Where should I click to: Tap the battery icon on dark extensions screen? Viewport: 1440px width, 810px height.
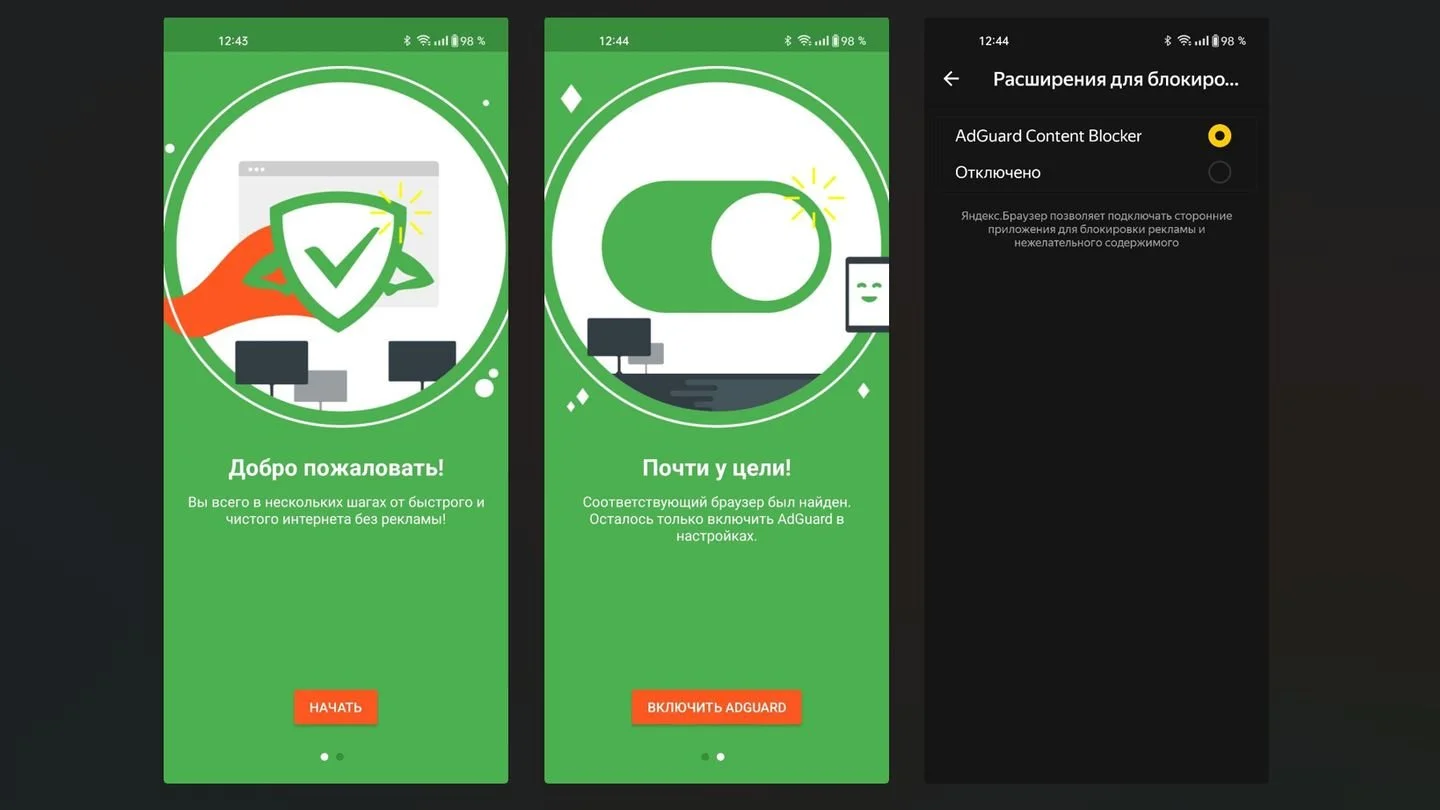coord(1215,41)
